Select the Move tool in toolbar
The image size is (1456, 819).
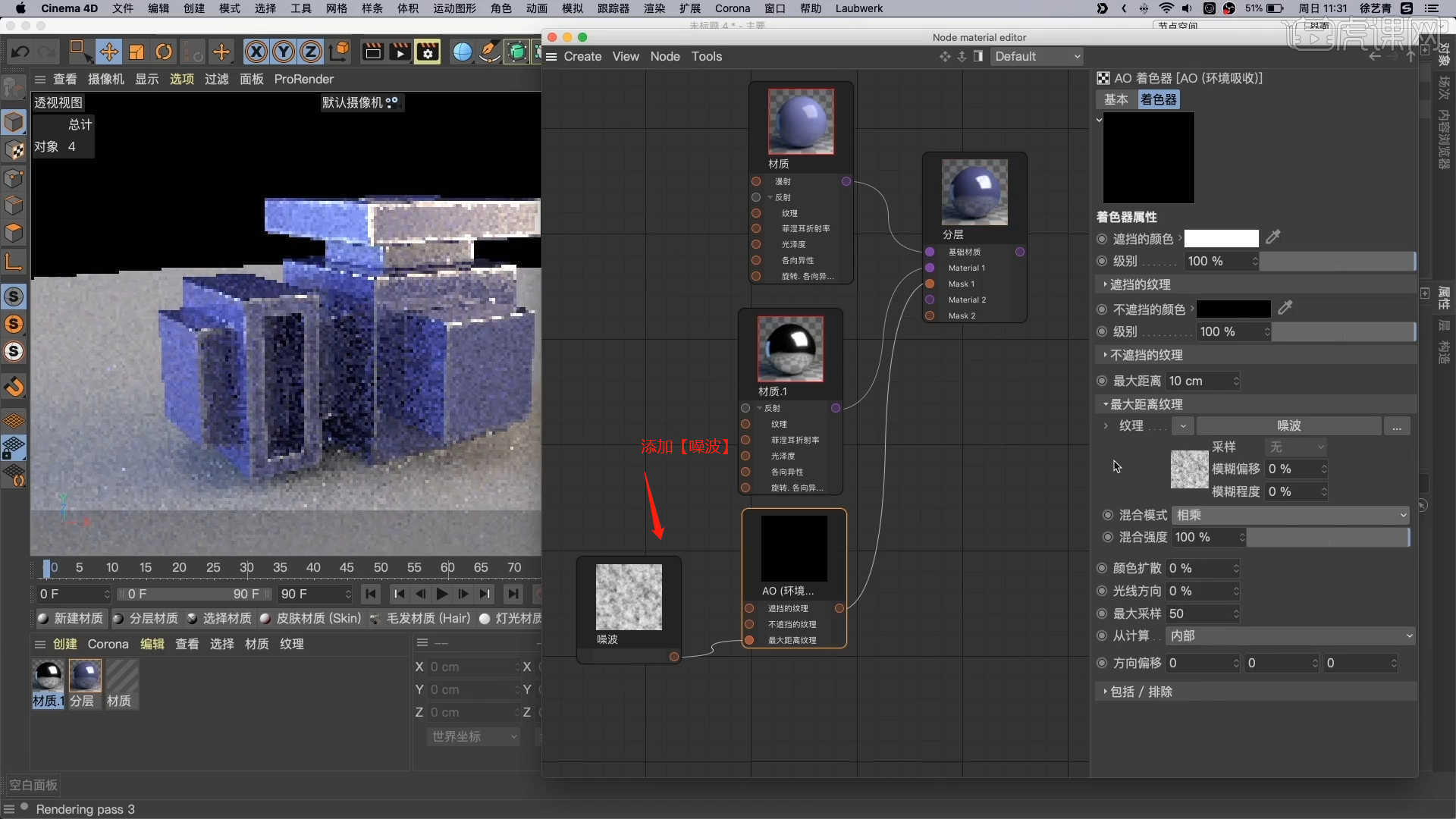tap(108, 51)
